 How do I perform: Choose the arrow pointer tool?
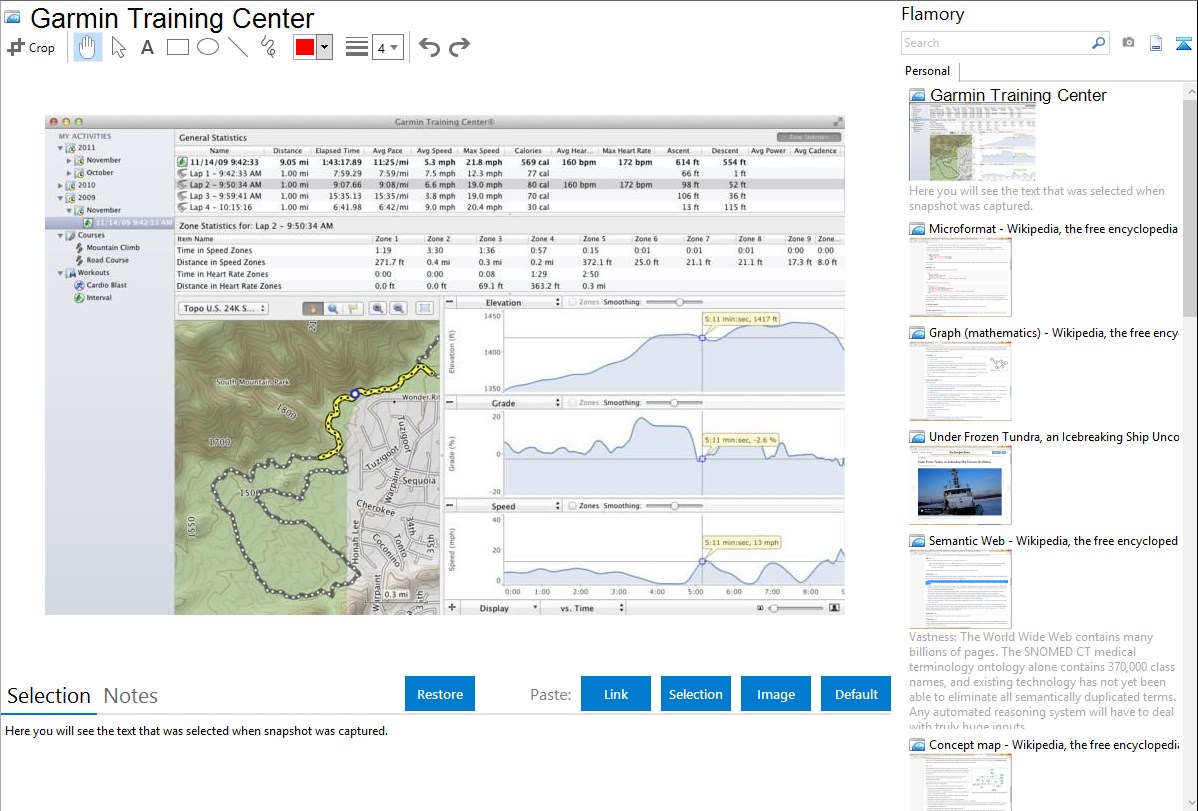pyautogui.click(x=118, y=47)
